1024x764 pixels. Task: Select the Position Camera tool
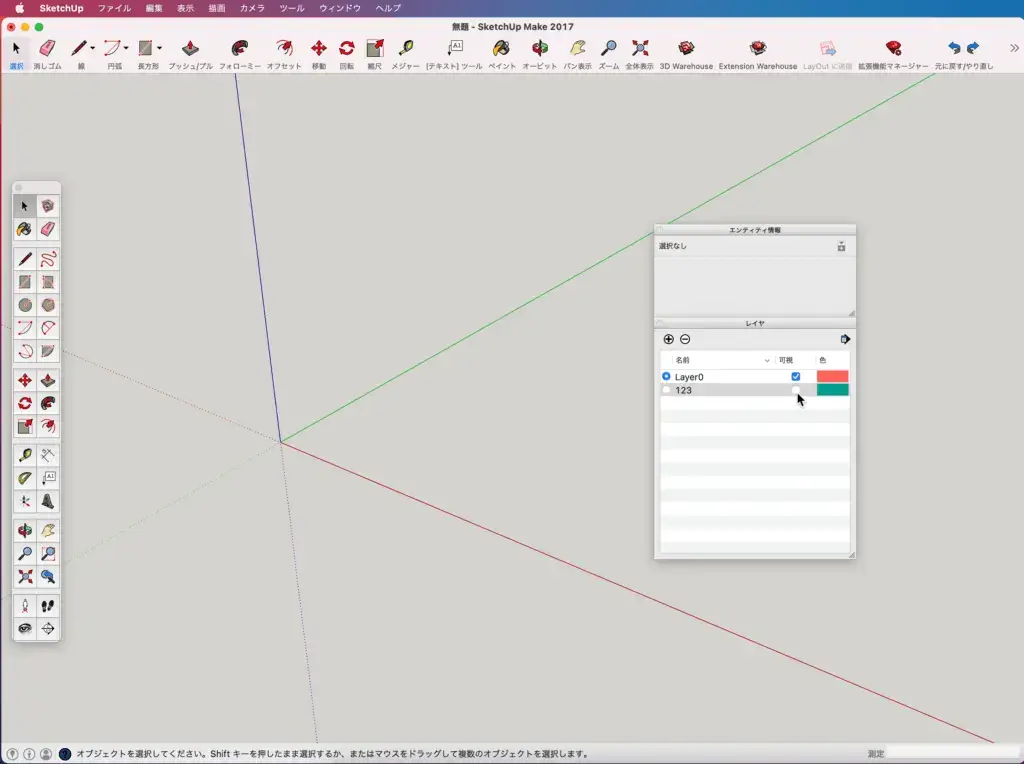point(25,606)
